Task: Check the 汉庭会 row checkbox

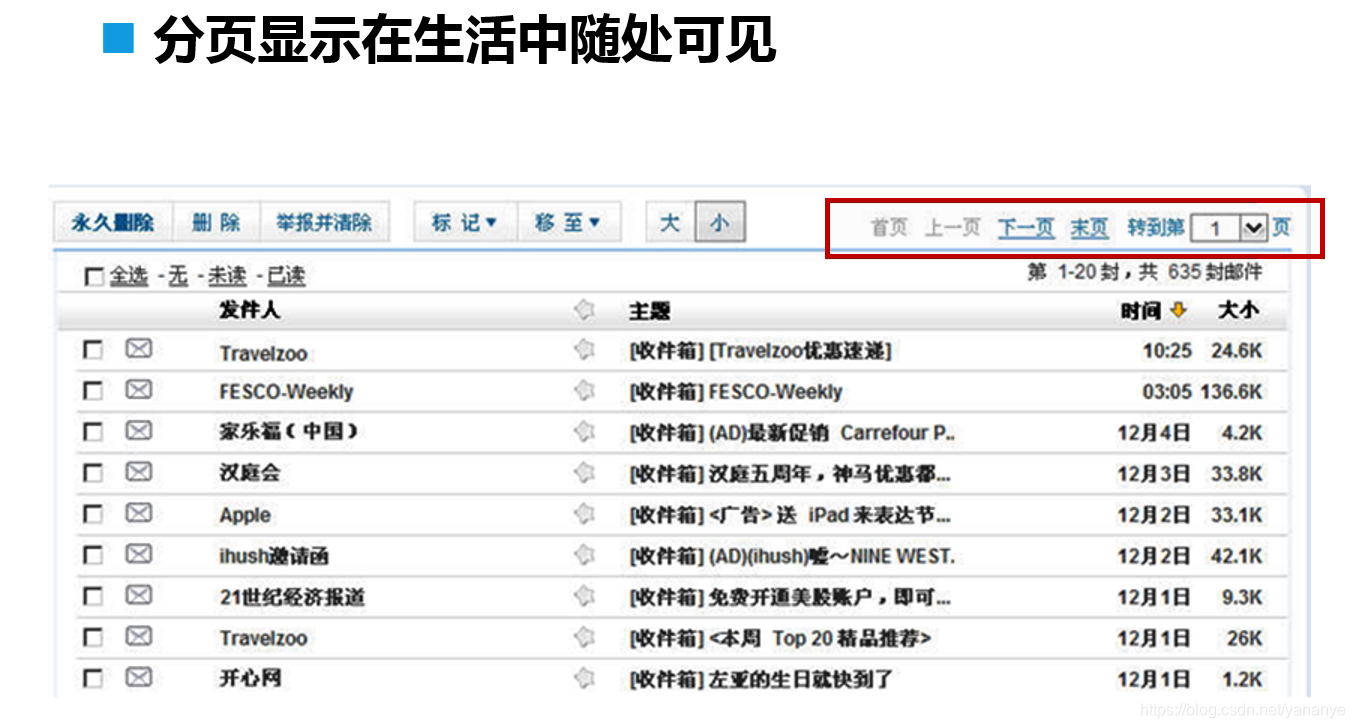Action: coord(93,474)
